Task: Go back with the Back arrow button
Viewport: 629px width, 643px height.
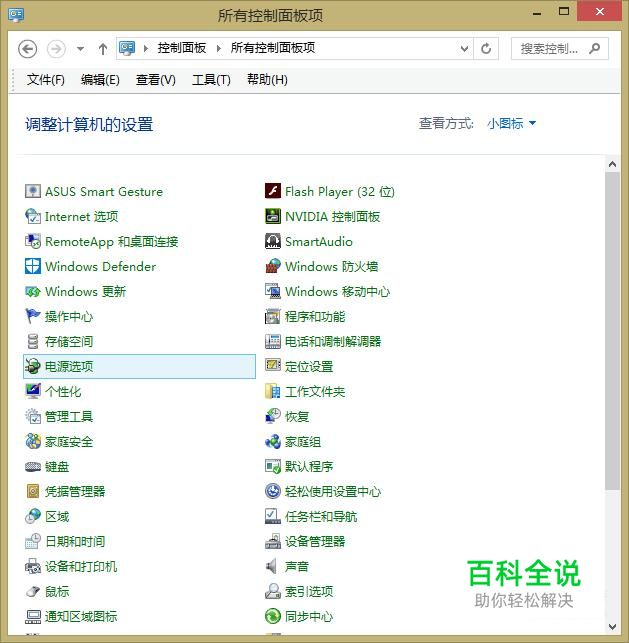Action: point(27,49)
